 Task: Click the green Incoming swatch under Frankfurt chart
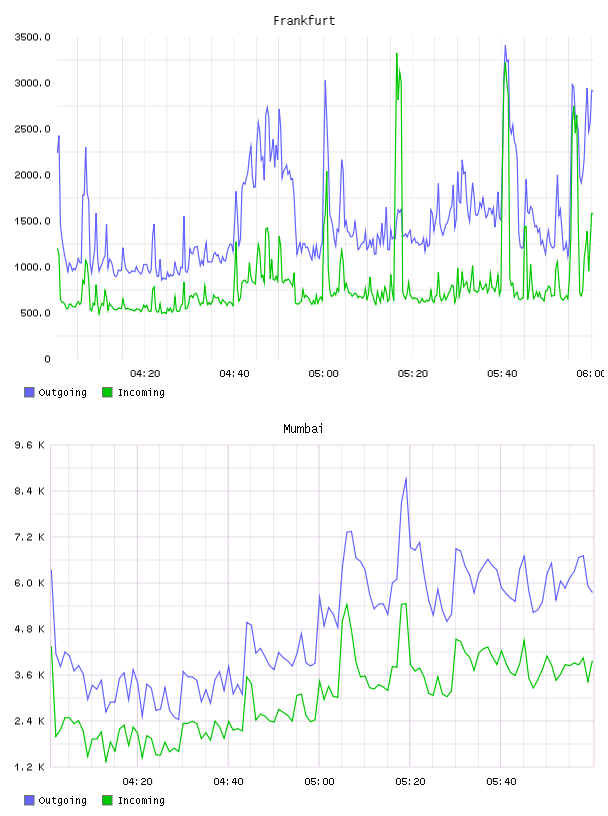point(107,392)
